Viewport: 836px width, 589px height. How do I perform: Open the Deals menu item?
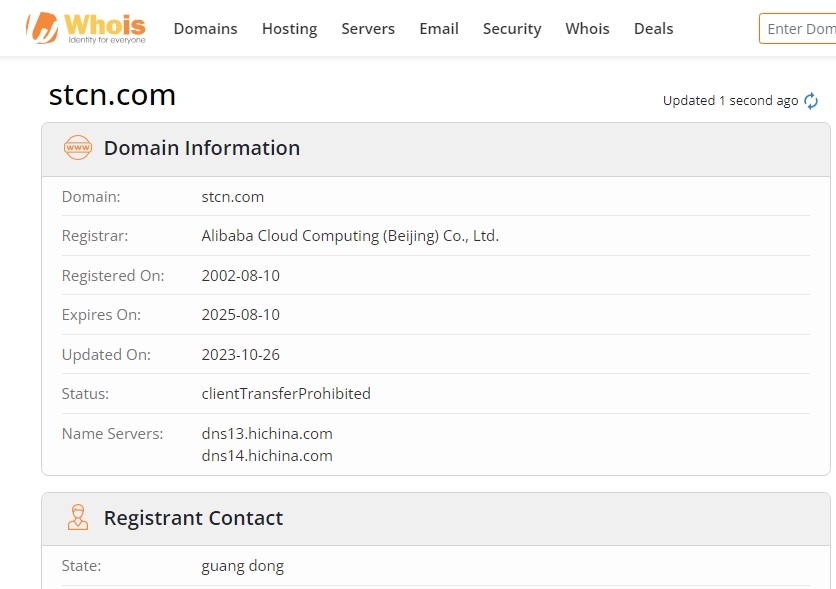click(653, 29)
